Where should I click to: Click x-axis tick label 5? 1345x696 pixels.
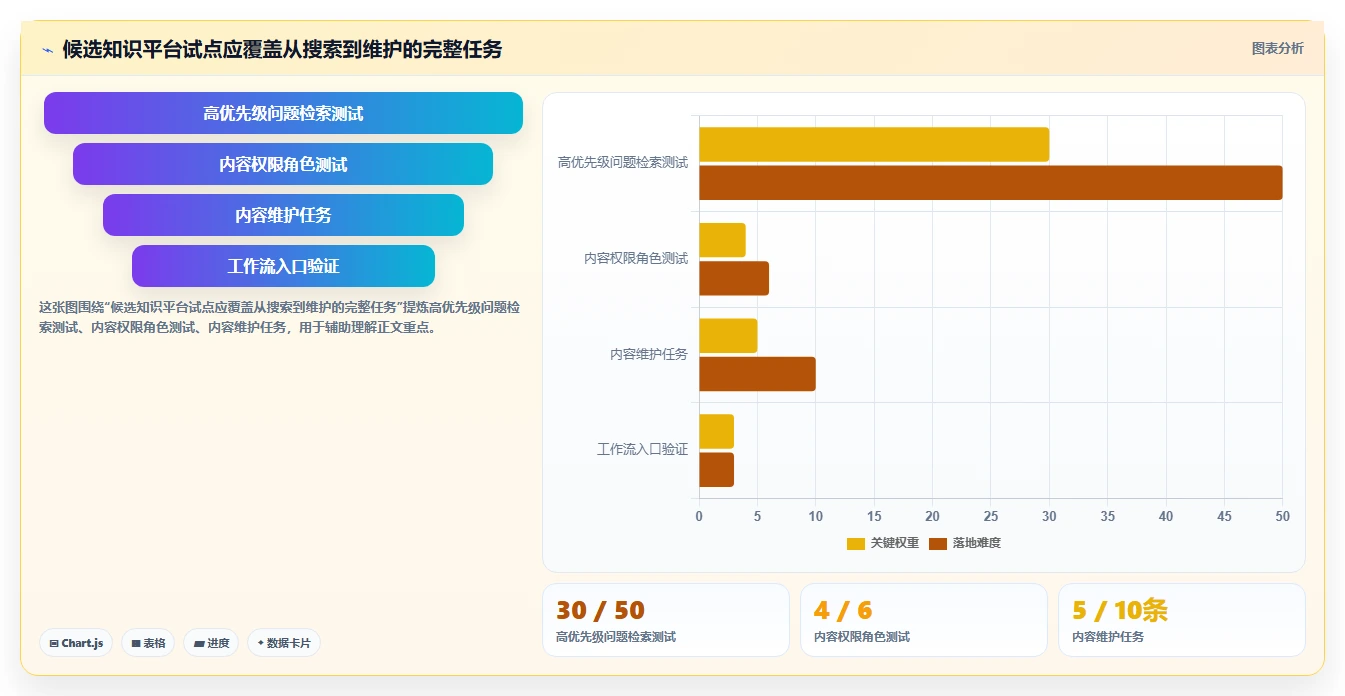point(757,516)
